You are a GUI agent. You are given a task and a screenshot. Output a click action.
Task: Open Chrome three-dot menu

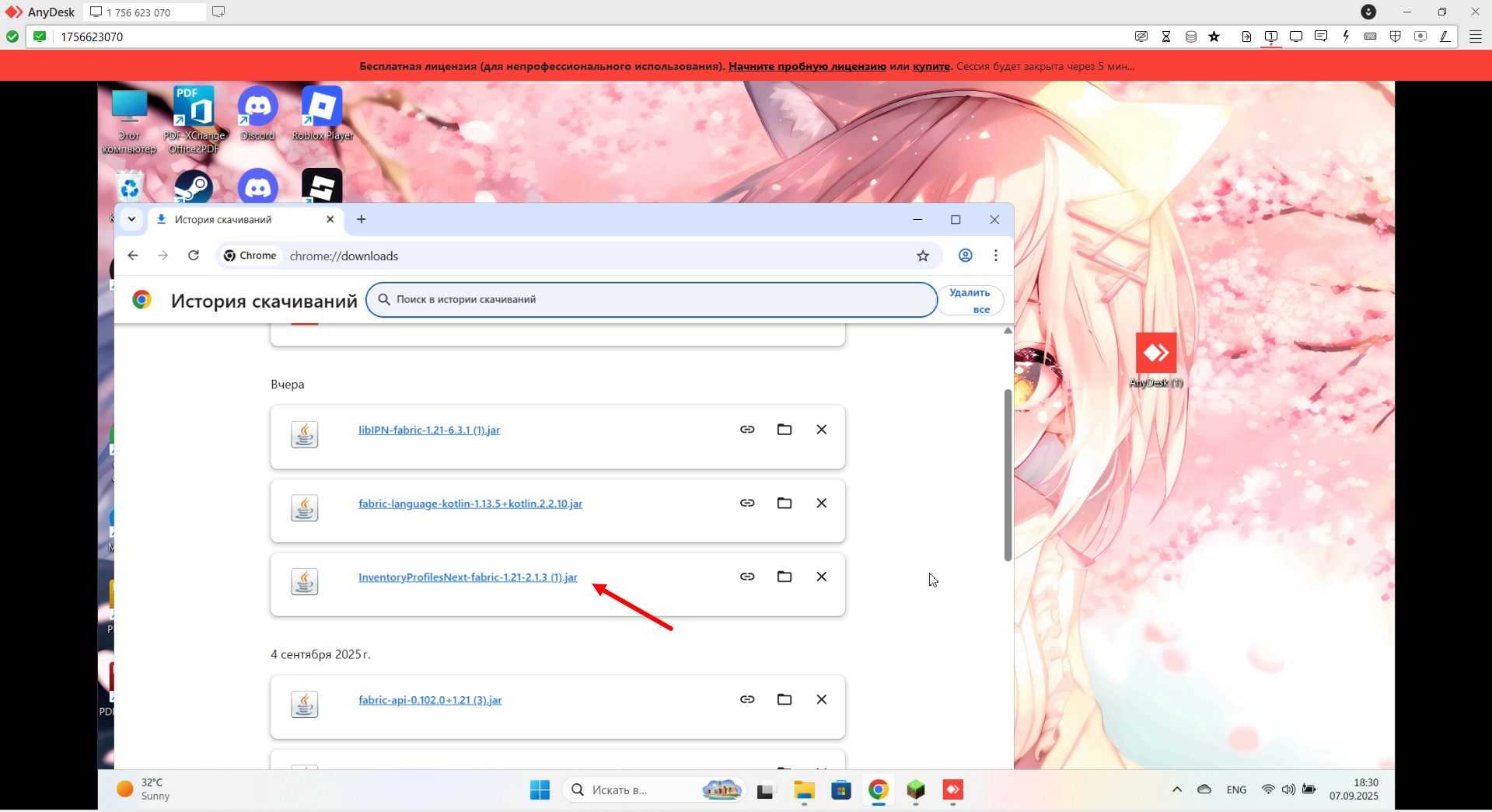pyautogui.click(x=996, y=256)
